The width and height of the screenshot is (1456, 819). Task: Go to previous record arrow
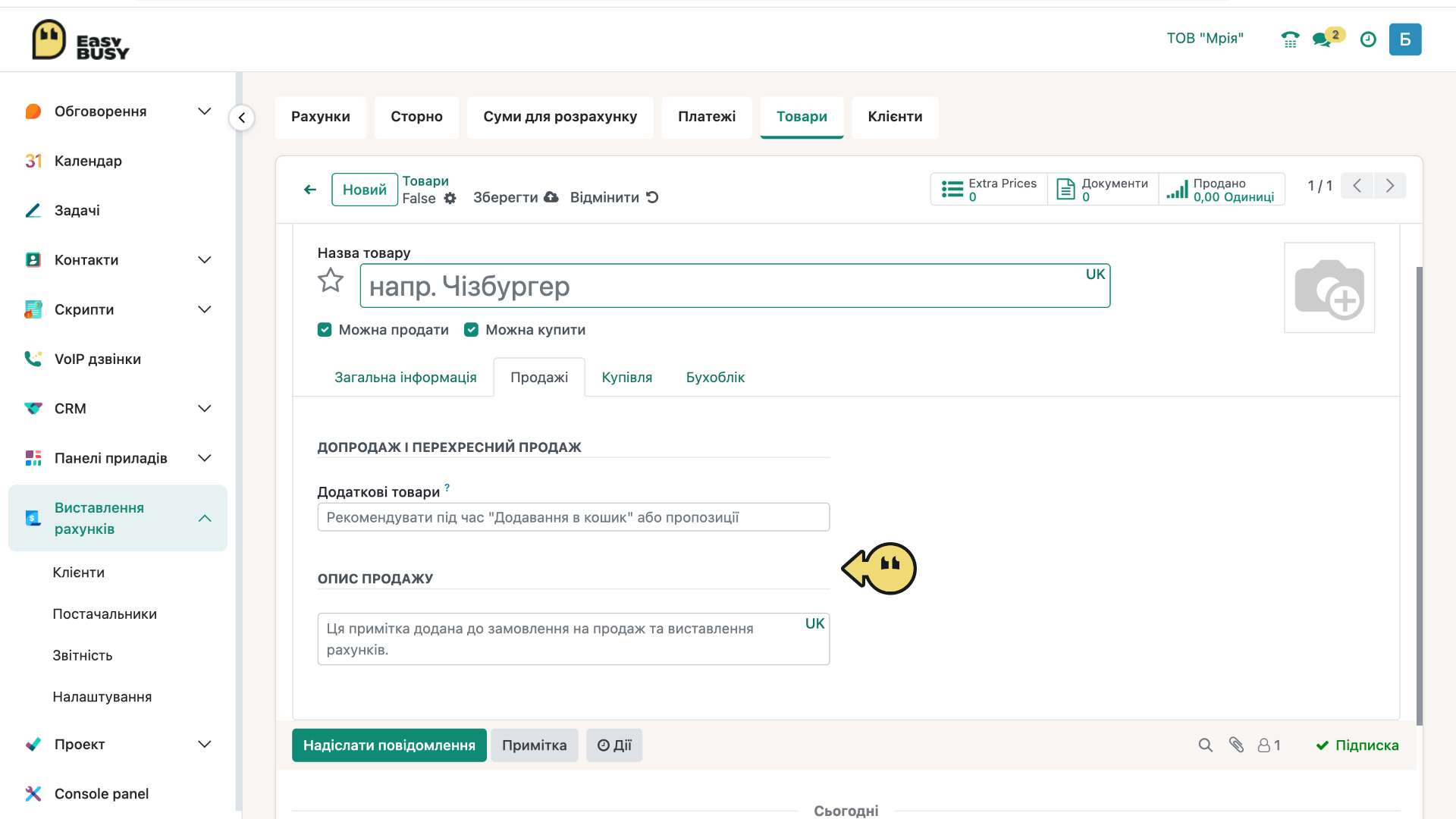[1357, 186]
